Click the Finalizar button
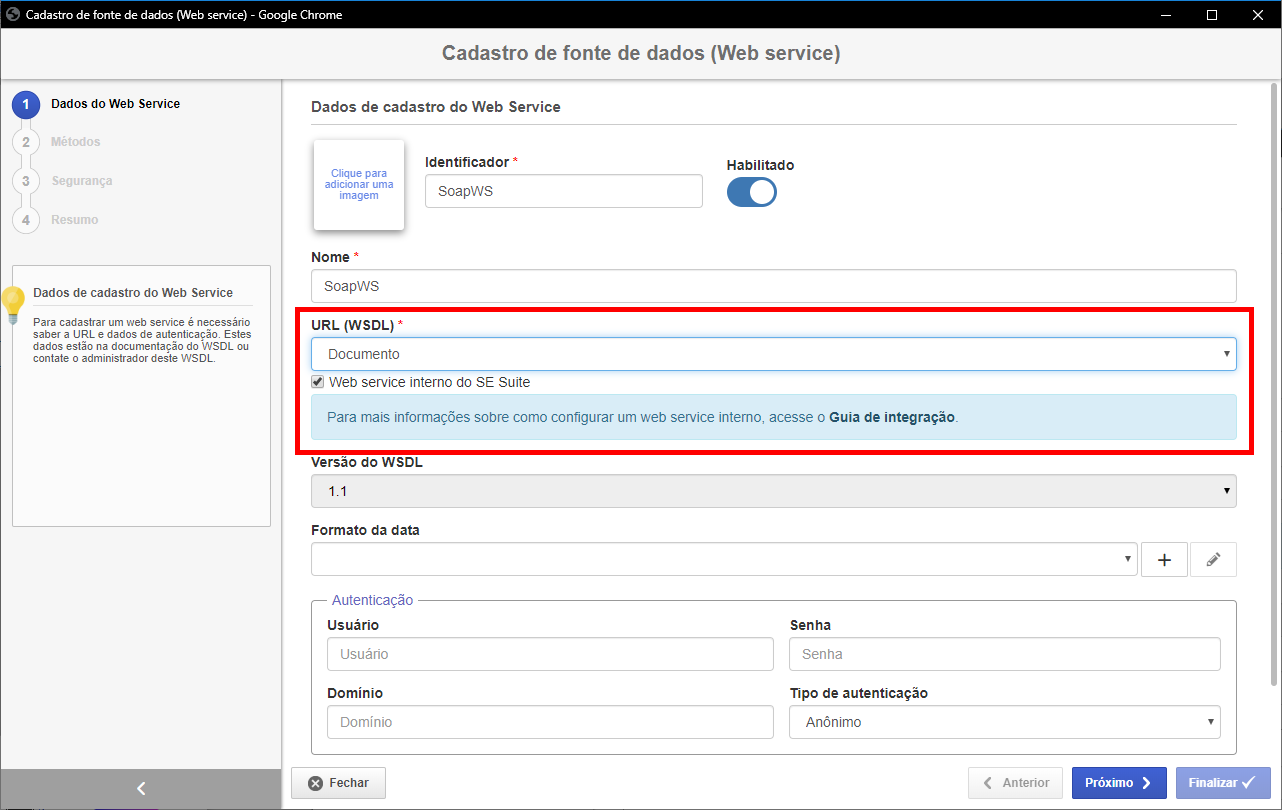The image size is (1282, 810). pyautogui.click(x=1223, y=783)
